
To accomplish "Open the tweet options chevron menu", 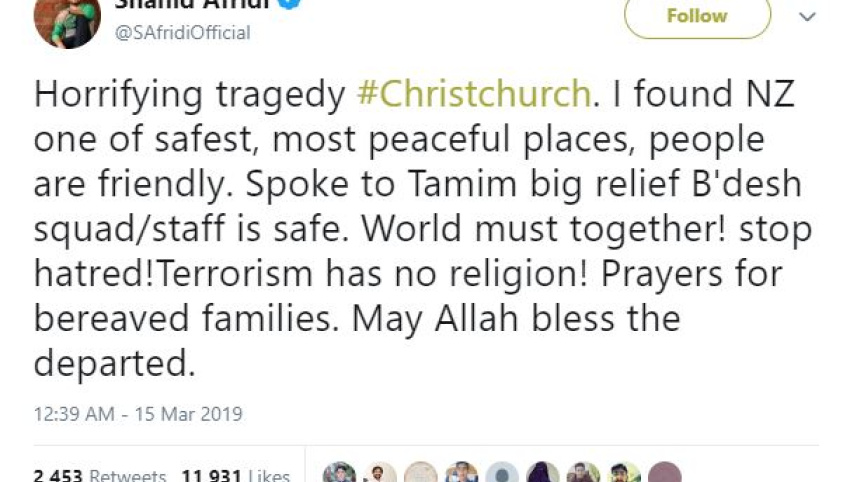I will pos(807,17).
